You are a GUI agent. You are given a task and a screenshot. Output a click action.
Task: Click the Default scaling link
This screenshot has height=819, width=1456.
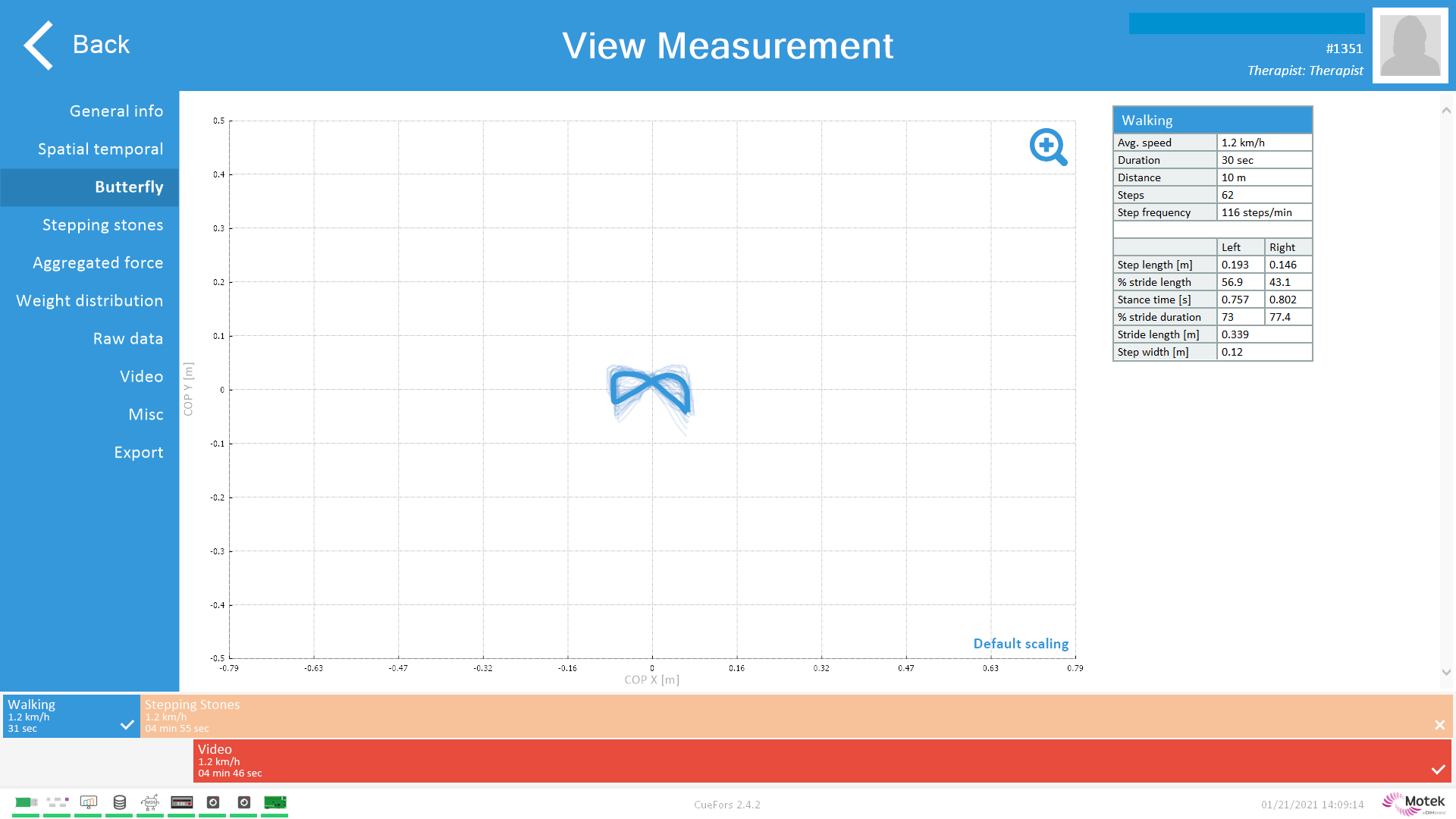point(1021,644)
